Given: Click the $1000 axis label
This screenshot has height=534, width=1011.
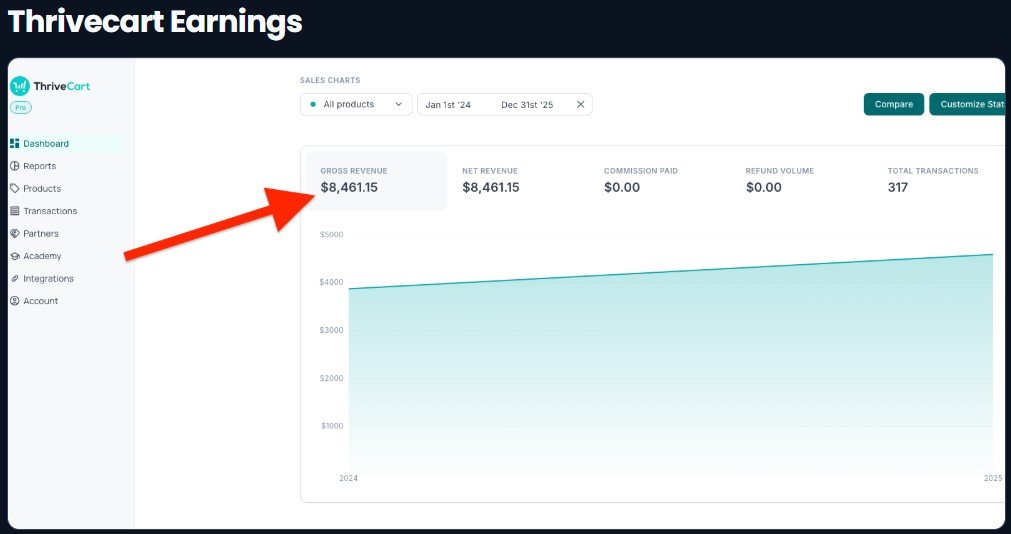Looking at the screenshot, I should (x=331, y=426).
